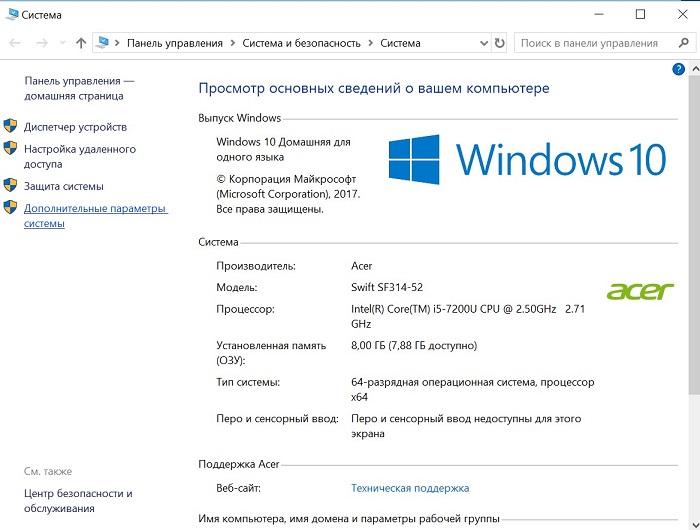The image size is (700, 530).
Task: Click the shield icon beside Дополнительные параметры системы
Action: pyautogui.click(x=10, y=207)
